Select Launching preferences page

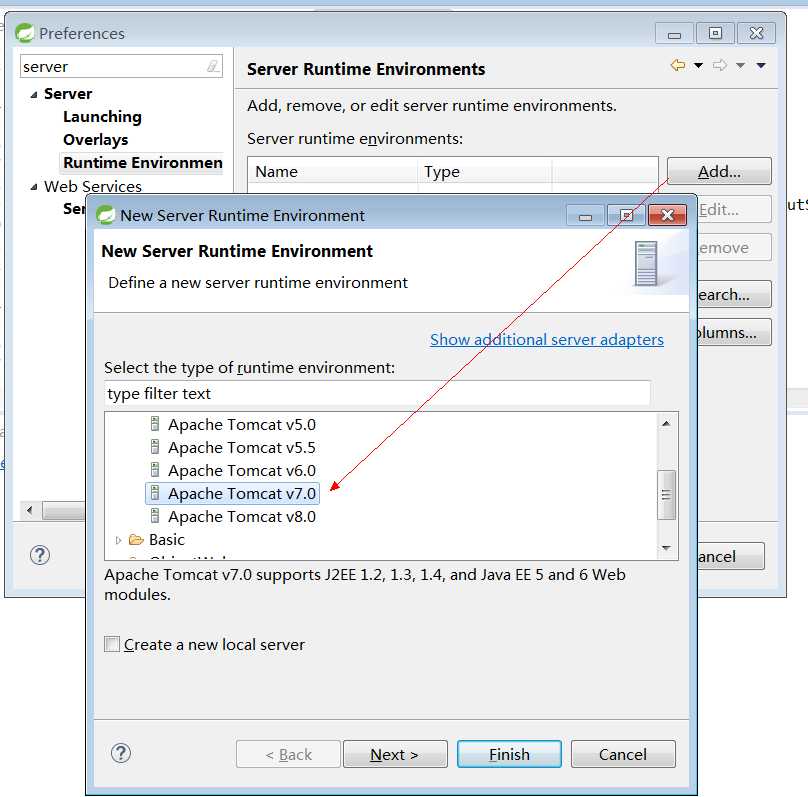102,117
